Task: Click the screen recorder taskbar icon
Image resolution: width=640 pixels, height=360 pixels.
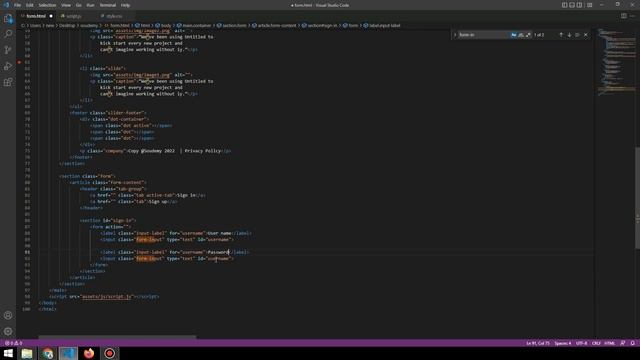Action: click(x=109, y=353)
